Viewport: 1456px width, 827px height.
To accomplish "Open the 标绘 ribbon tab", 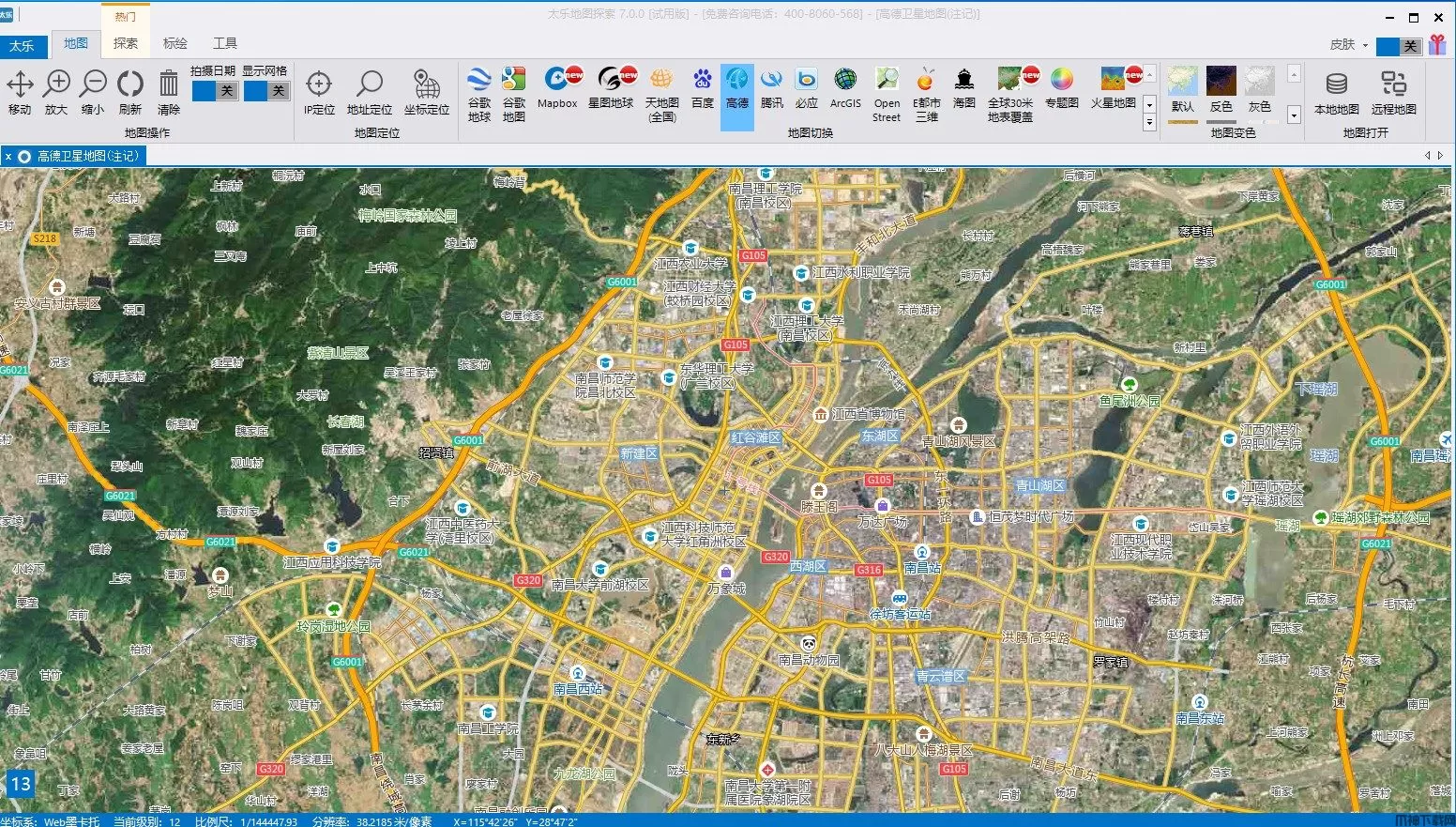I will (175, 43).
